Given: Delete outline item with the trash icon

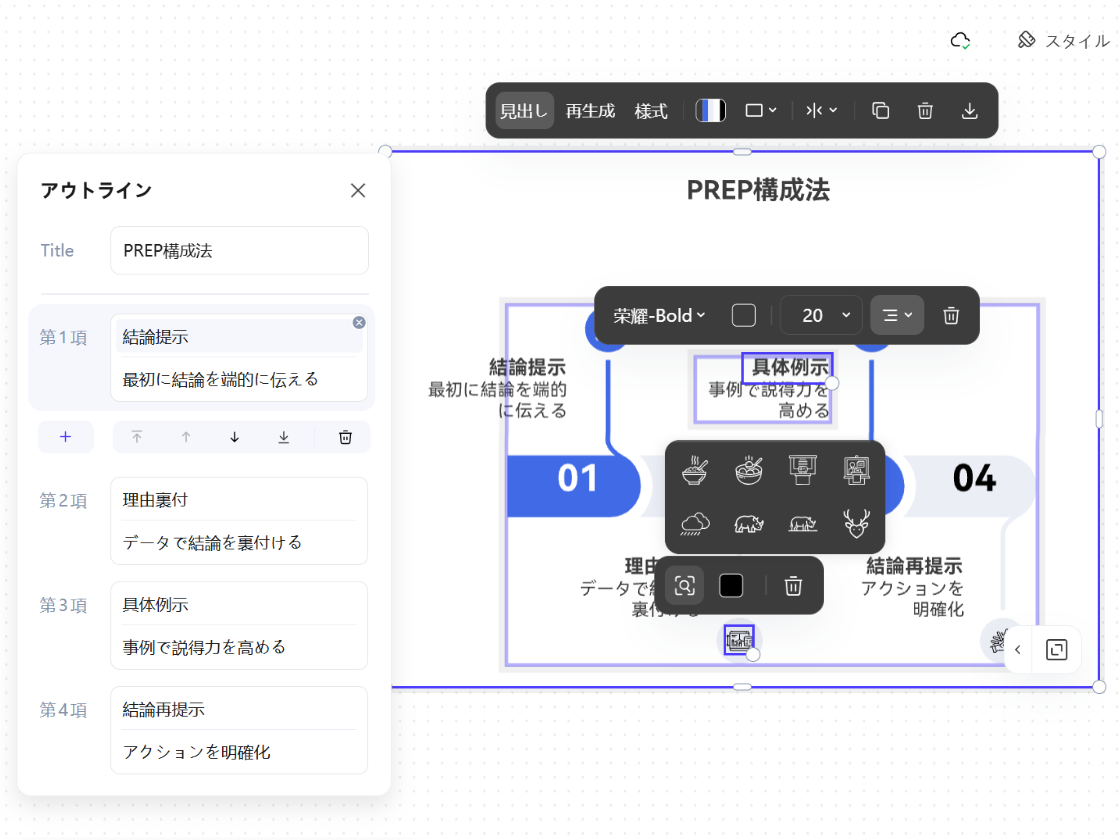Looking at the screenshot, I should [345, 437].
